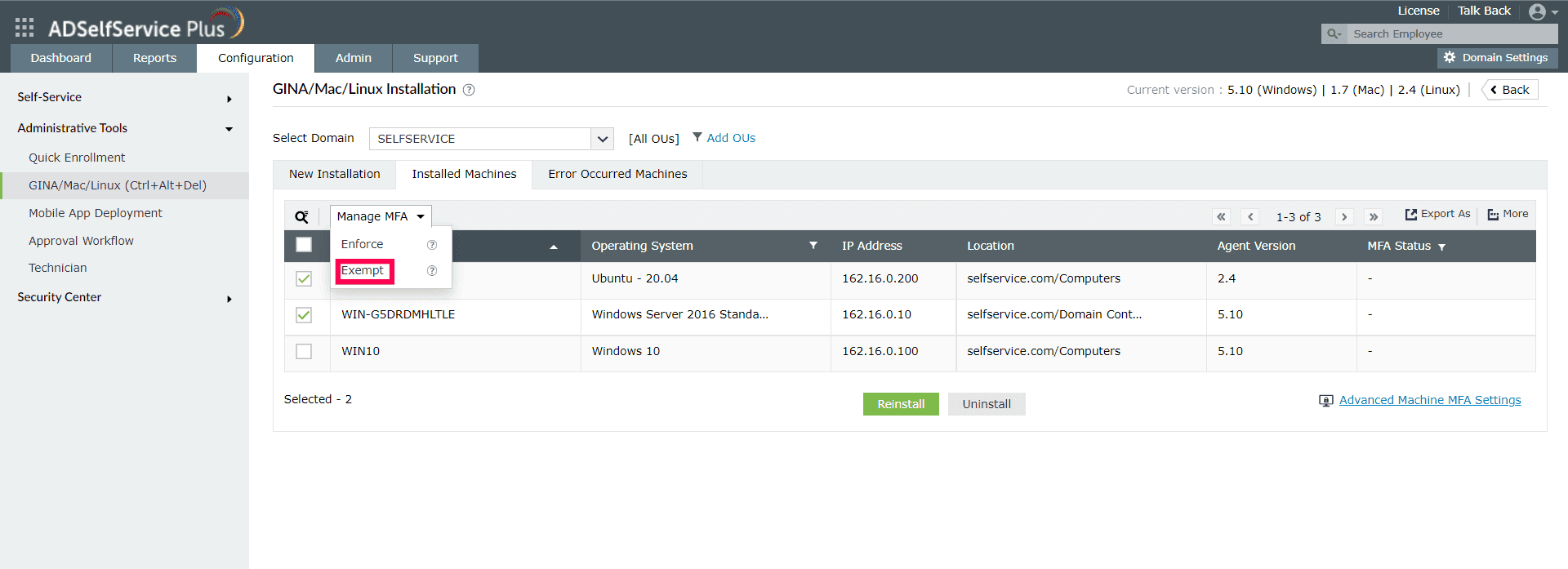This screenshot has height=569, width=1568.
Task: Go to last page of results
Action: [1374, 216]
